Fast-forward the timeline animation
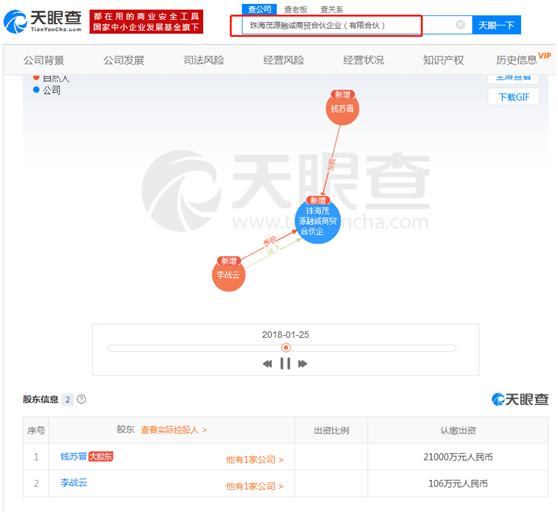 [302, 364]
